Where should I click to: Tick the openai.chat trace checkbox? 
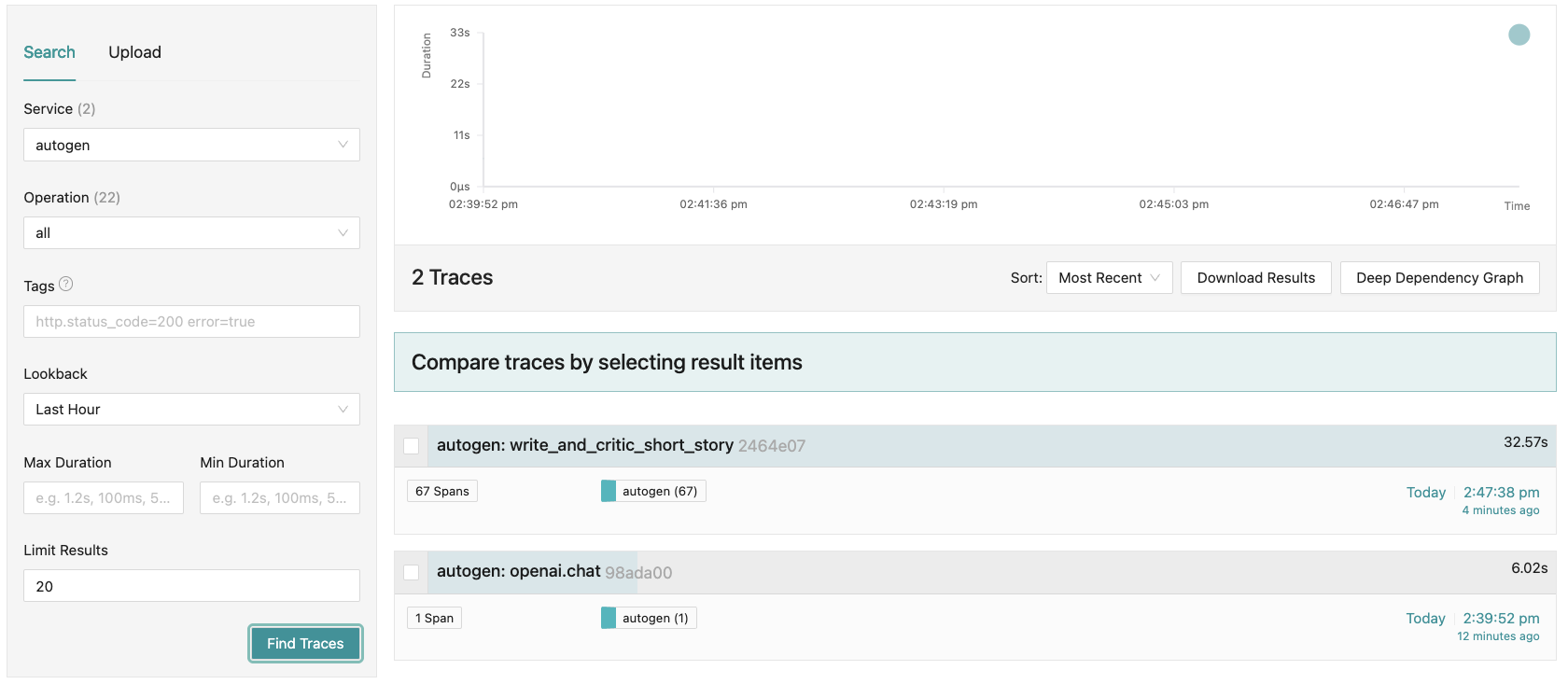[412, 572]
